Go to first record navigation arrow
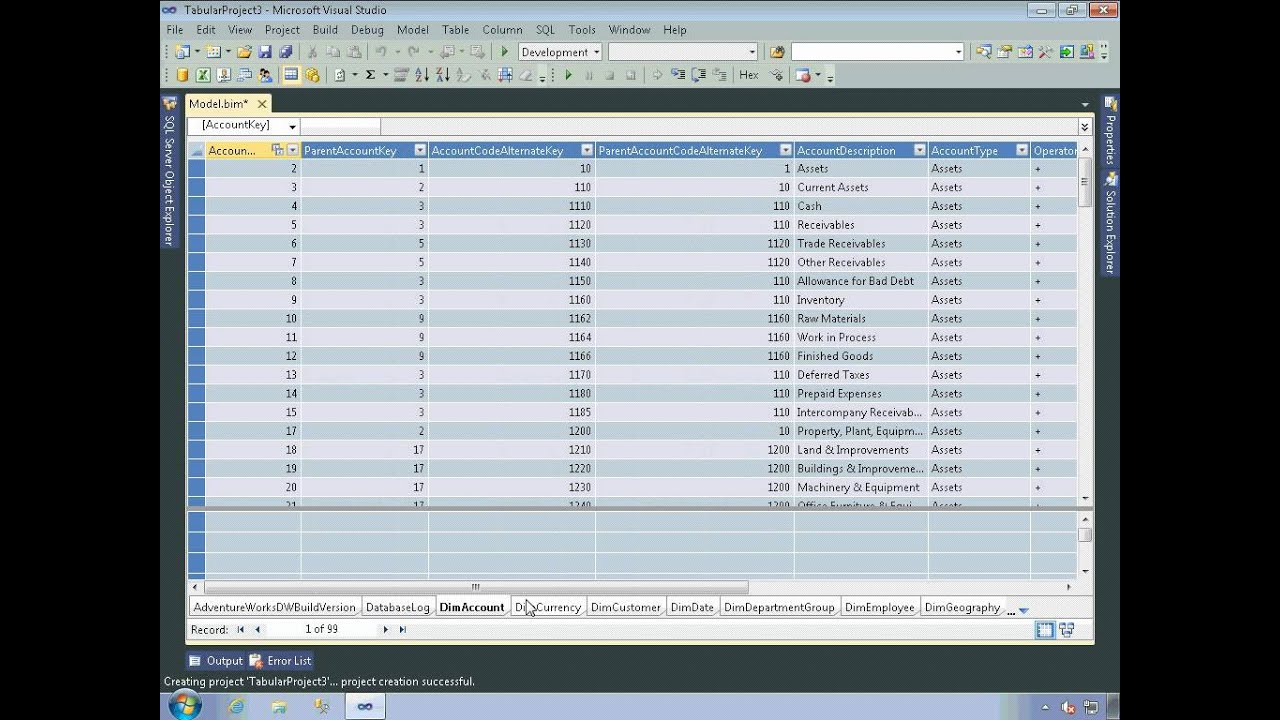 [241, 630]
